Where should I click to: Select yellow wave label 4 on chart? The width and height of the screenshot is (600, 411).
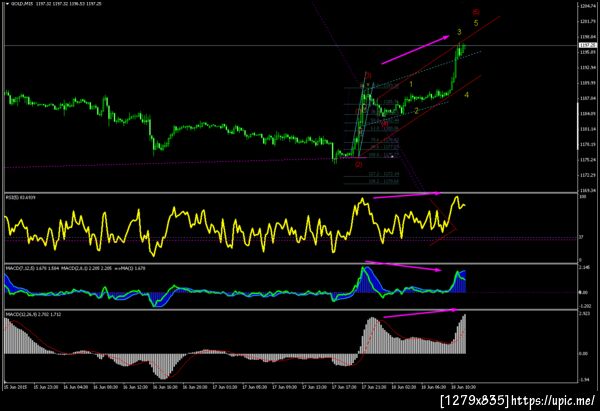pos(466,95)
